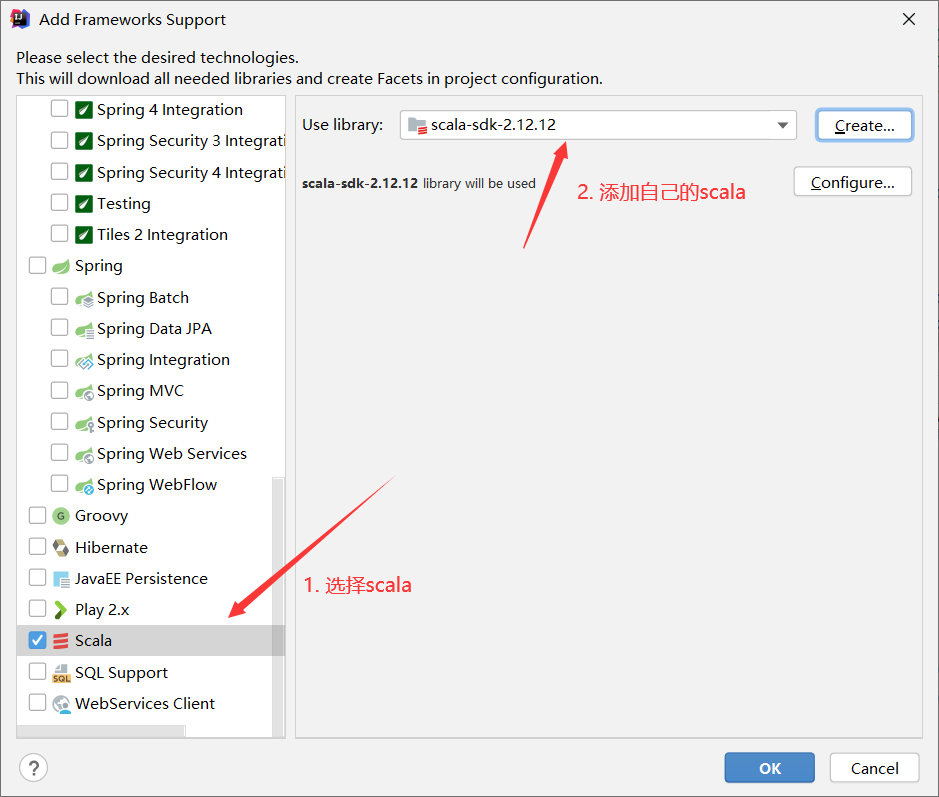
Task: Click the Groovy icon in the list
Action: pos(61,516)
